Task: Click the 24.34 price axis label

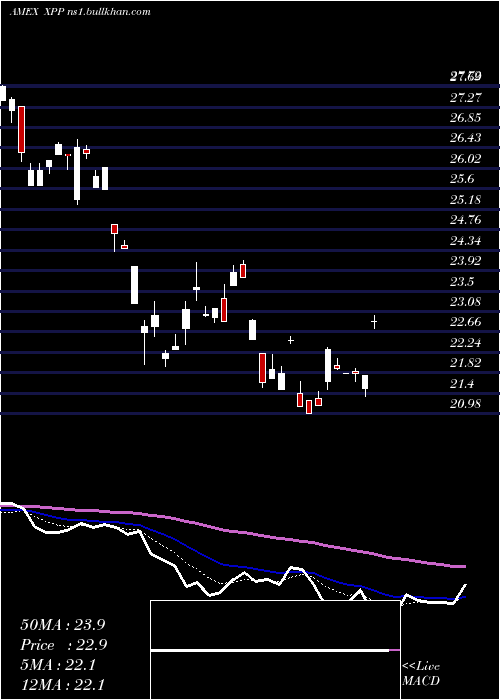Action: tap(466, 241)
